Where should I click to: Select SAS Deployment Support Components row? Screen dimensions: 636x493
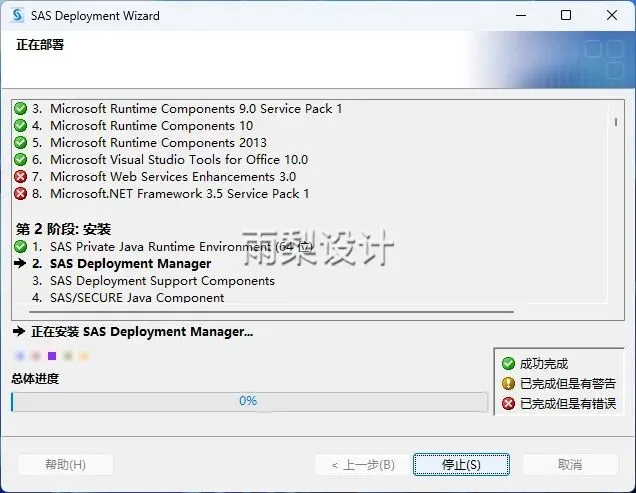tap(162, 281)
